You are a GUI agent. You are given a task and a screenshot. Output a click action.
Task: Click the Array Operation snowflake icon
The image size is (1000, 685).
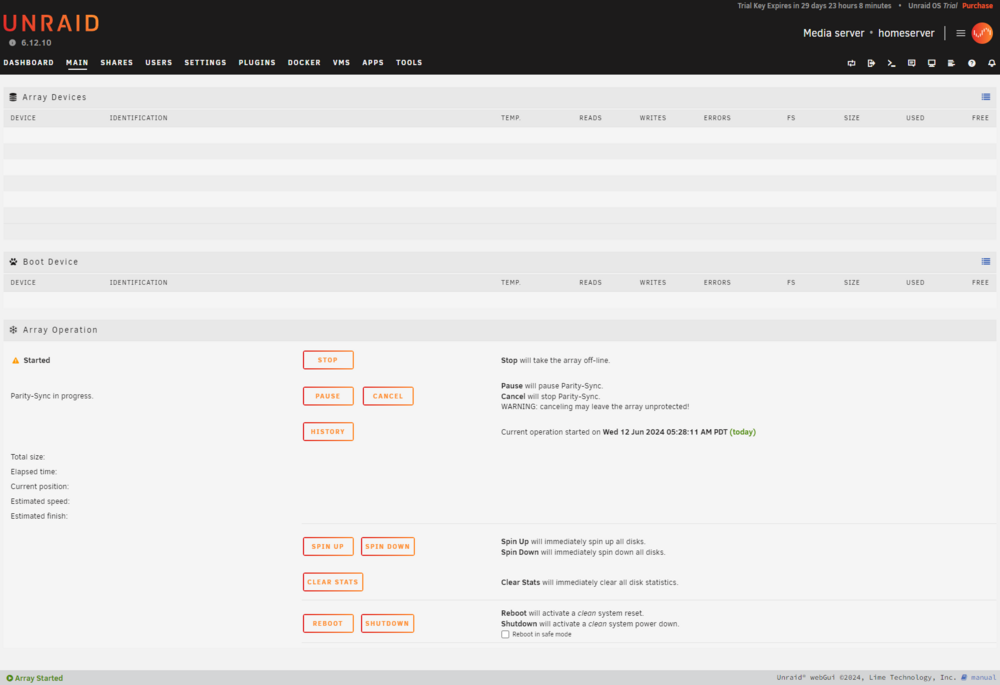click(x=13, y=330)
